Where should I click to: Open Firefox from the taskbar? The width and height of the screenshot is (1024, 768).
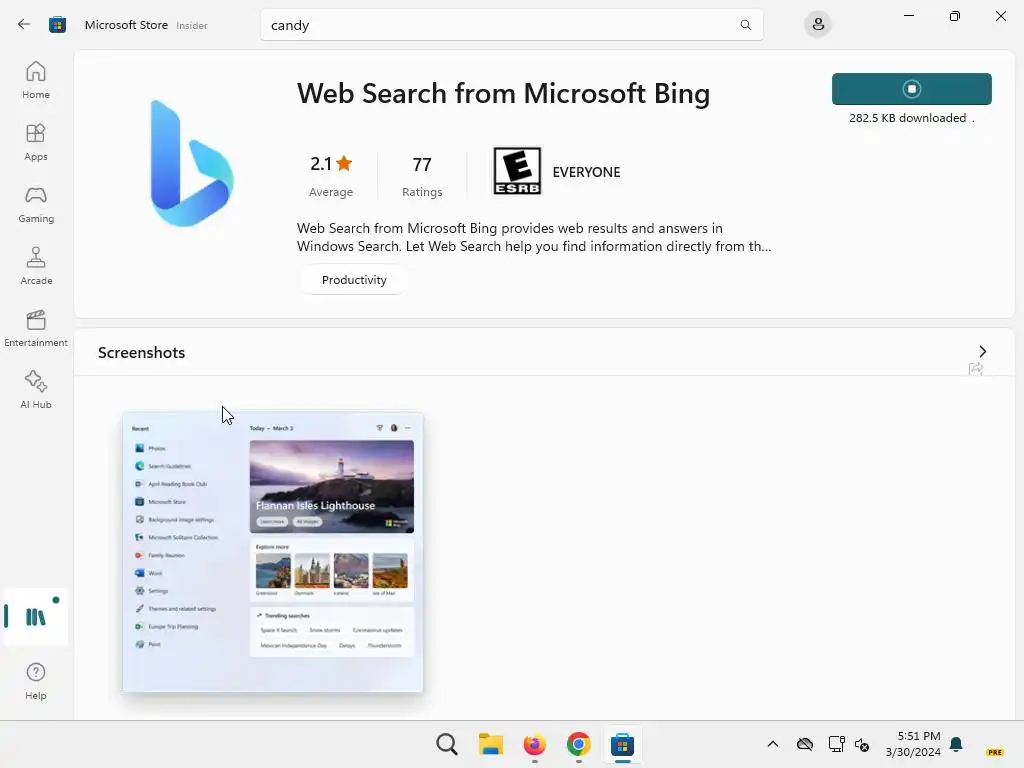point(535,744)
